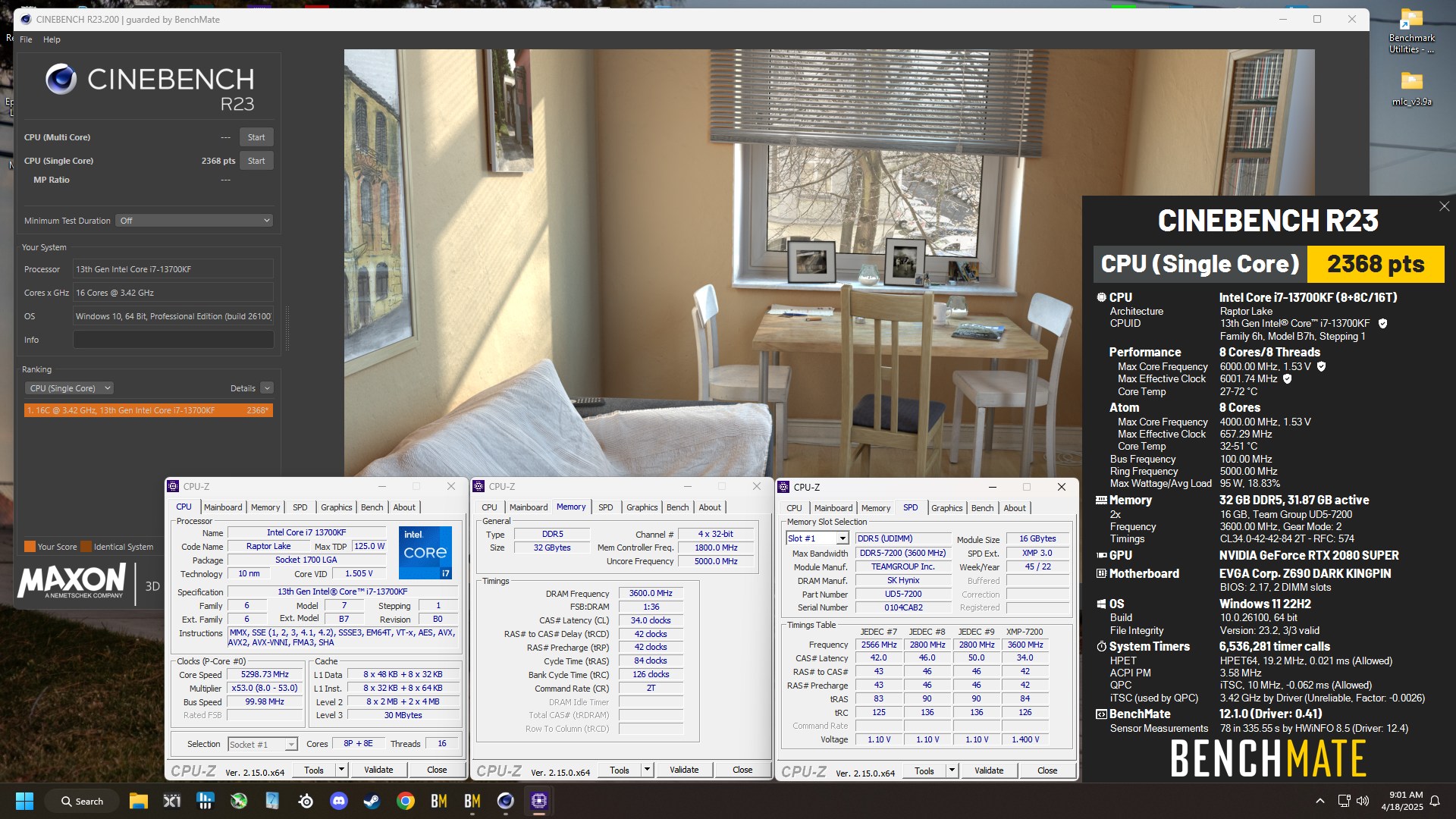This screenshot has height=819, width=1456.
Task: Open Tools dropdown arrow in CPU-Z Memory window
Action: click(x=647, y=770)
